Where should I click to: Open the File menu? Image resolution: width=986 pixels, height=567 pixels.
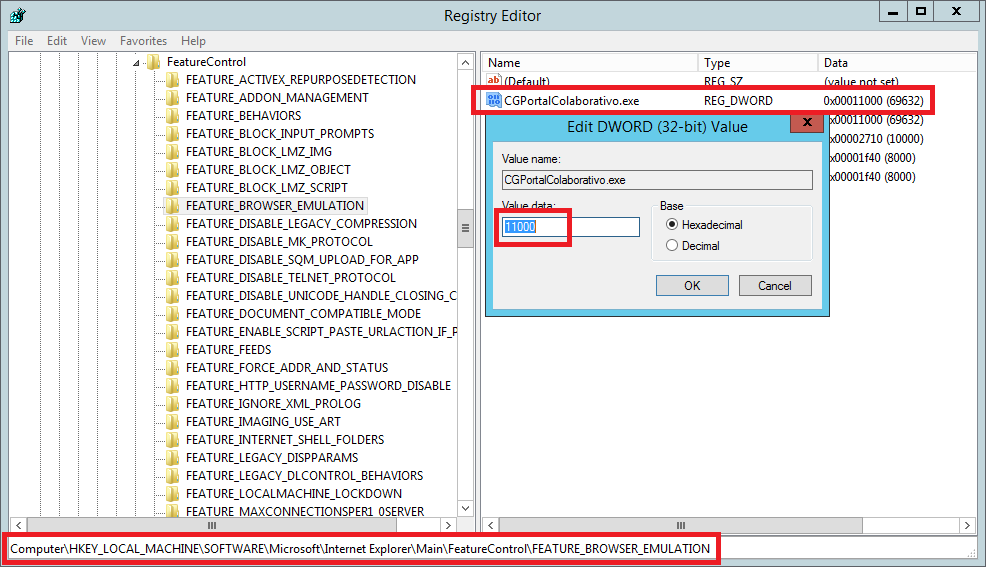point(24,41)
